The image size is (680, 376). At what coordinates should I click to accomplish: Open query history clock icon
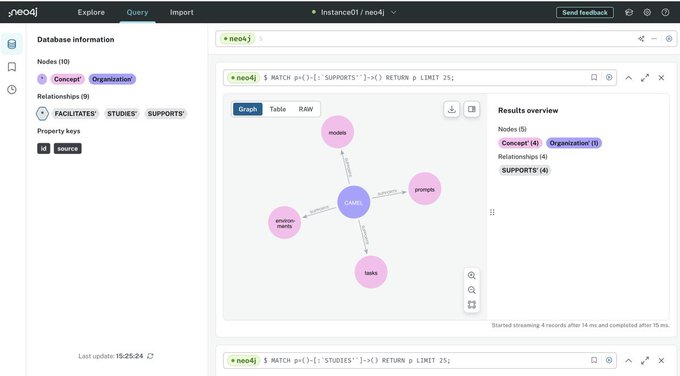12,90
